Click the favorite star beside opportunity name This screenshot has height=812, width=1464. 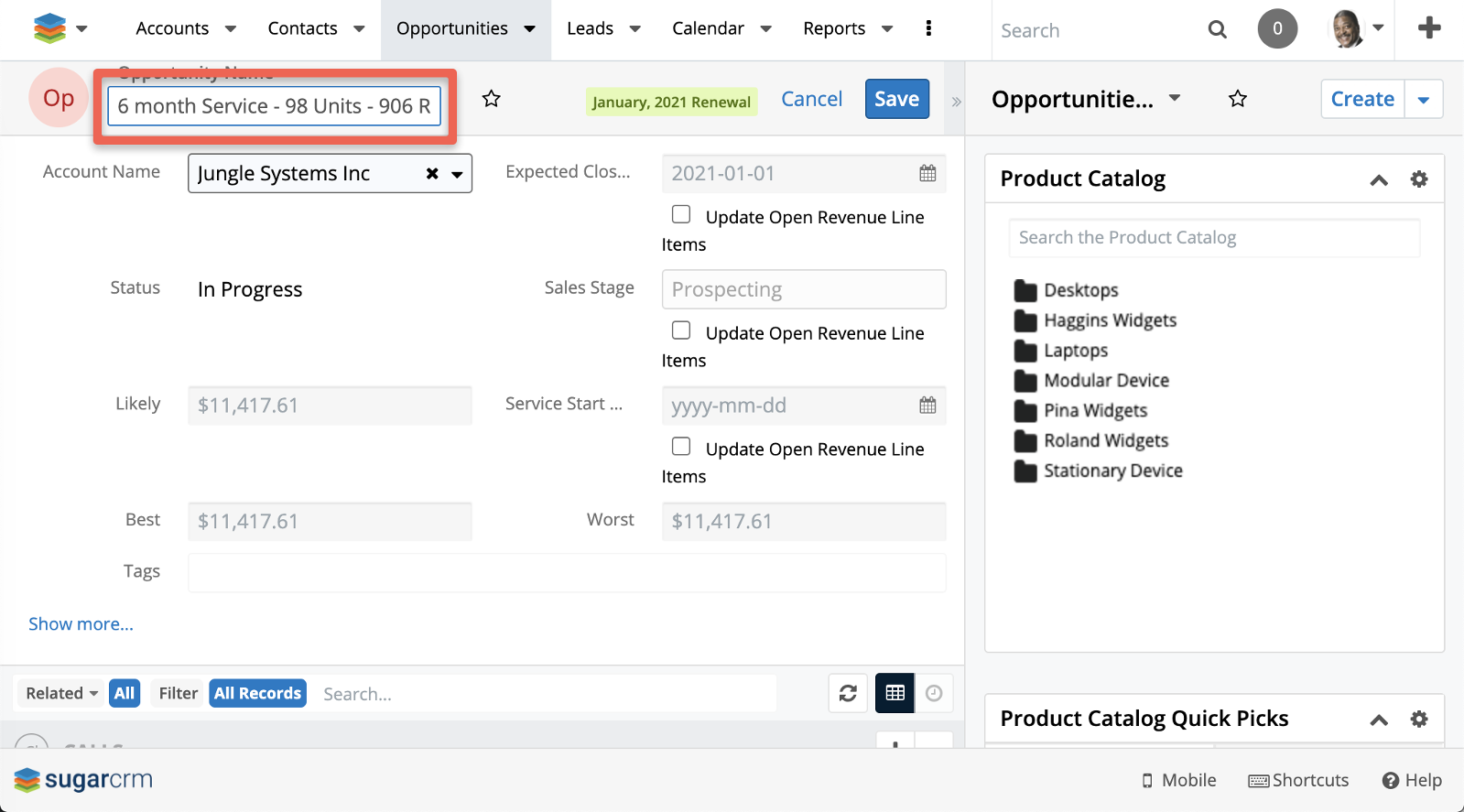tap(492, 99)
